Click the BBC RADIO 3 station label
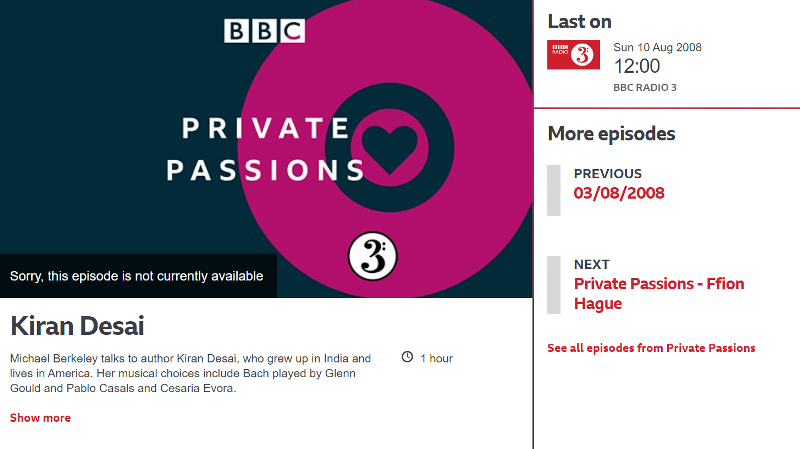This screenshot has width=800, height=449. pos(645,88)
